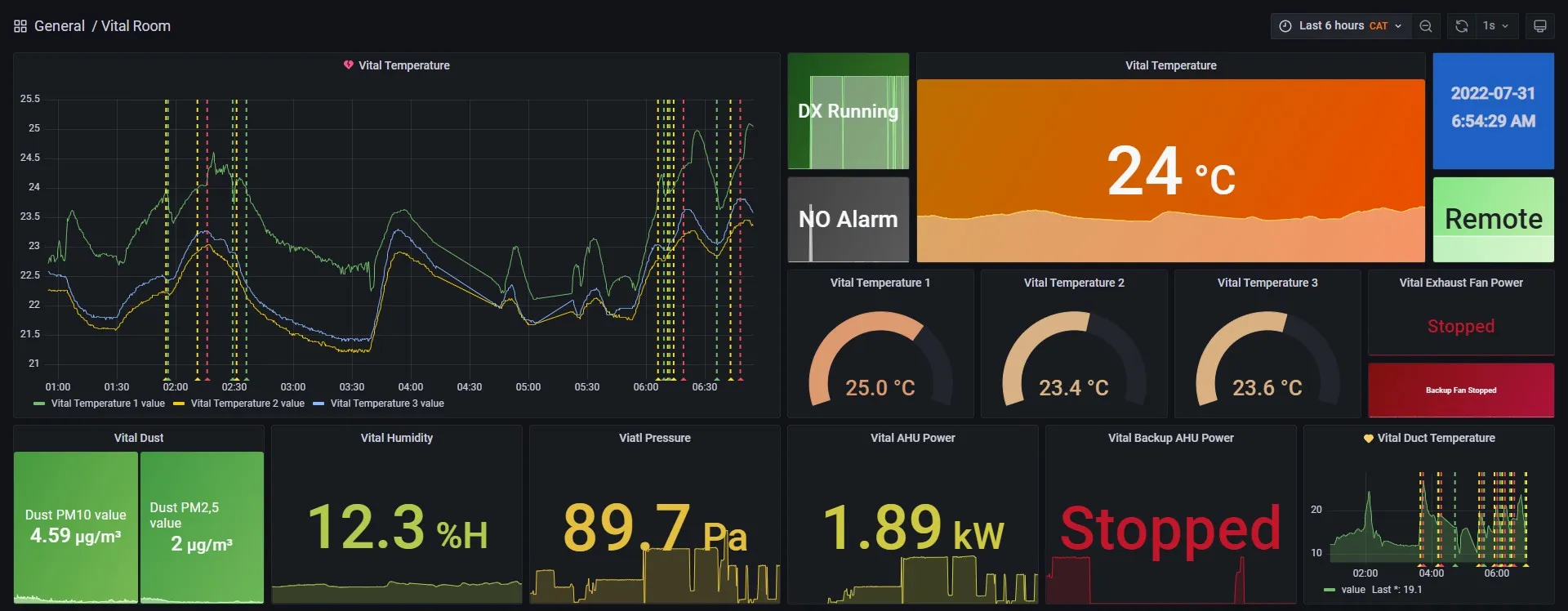Click the 12.3 %H humidity reading

coord(397,527)
